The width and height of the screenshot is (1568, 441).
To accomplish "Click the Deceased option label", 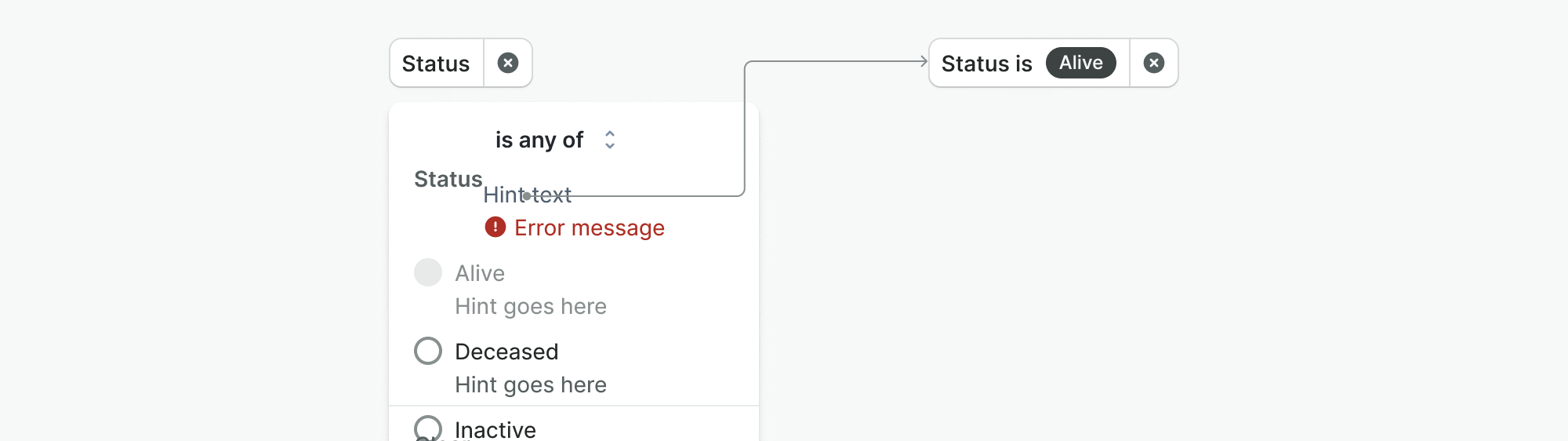I will click(506, 352).
